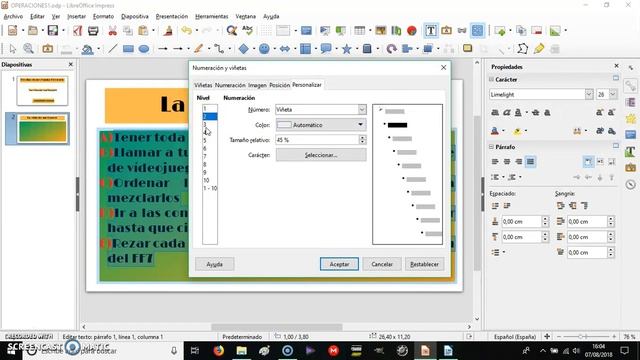Select the Curve pencil tool

199,49
